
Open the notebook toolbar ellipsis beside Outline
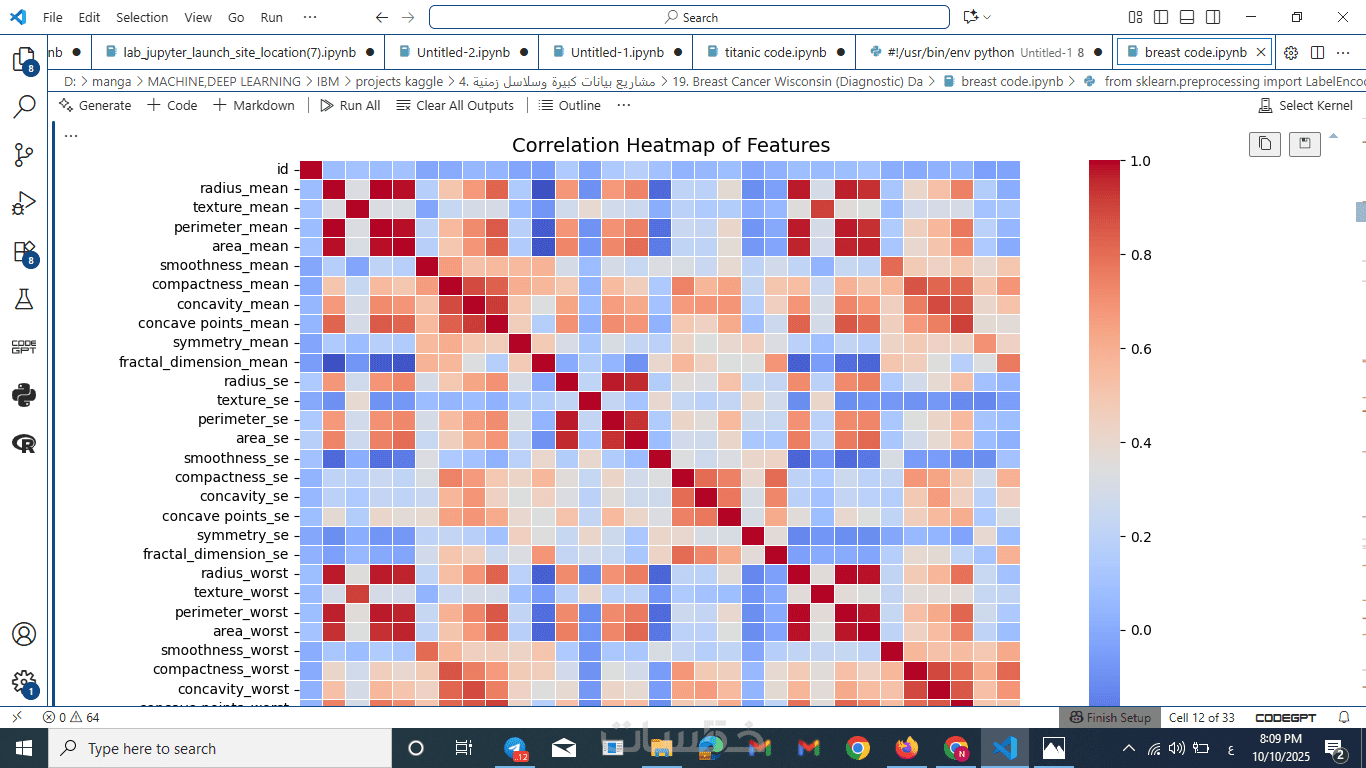(624, 105)
